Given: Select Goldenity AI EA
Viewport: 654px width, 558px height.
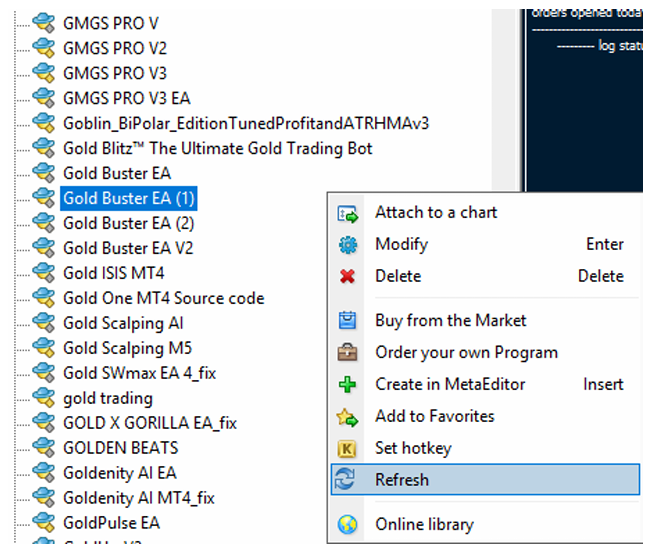Looking at the screenshot, I should 120,473.
